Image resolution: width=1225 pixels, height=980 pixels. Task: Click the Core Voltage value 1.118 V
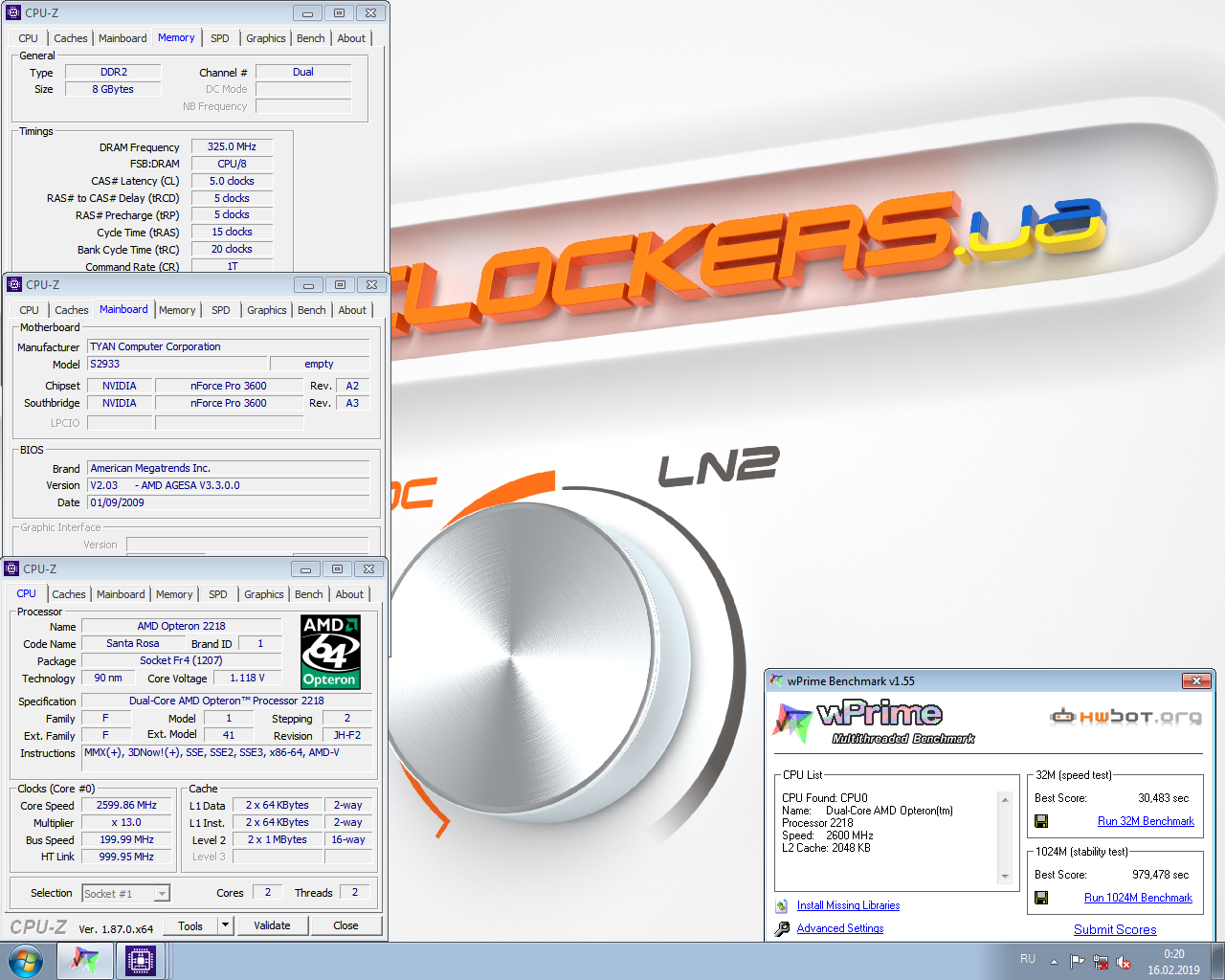pos(248,678)
